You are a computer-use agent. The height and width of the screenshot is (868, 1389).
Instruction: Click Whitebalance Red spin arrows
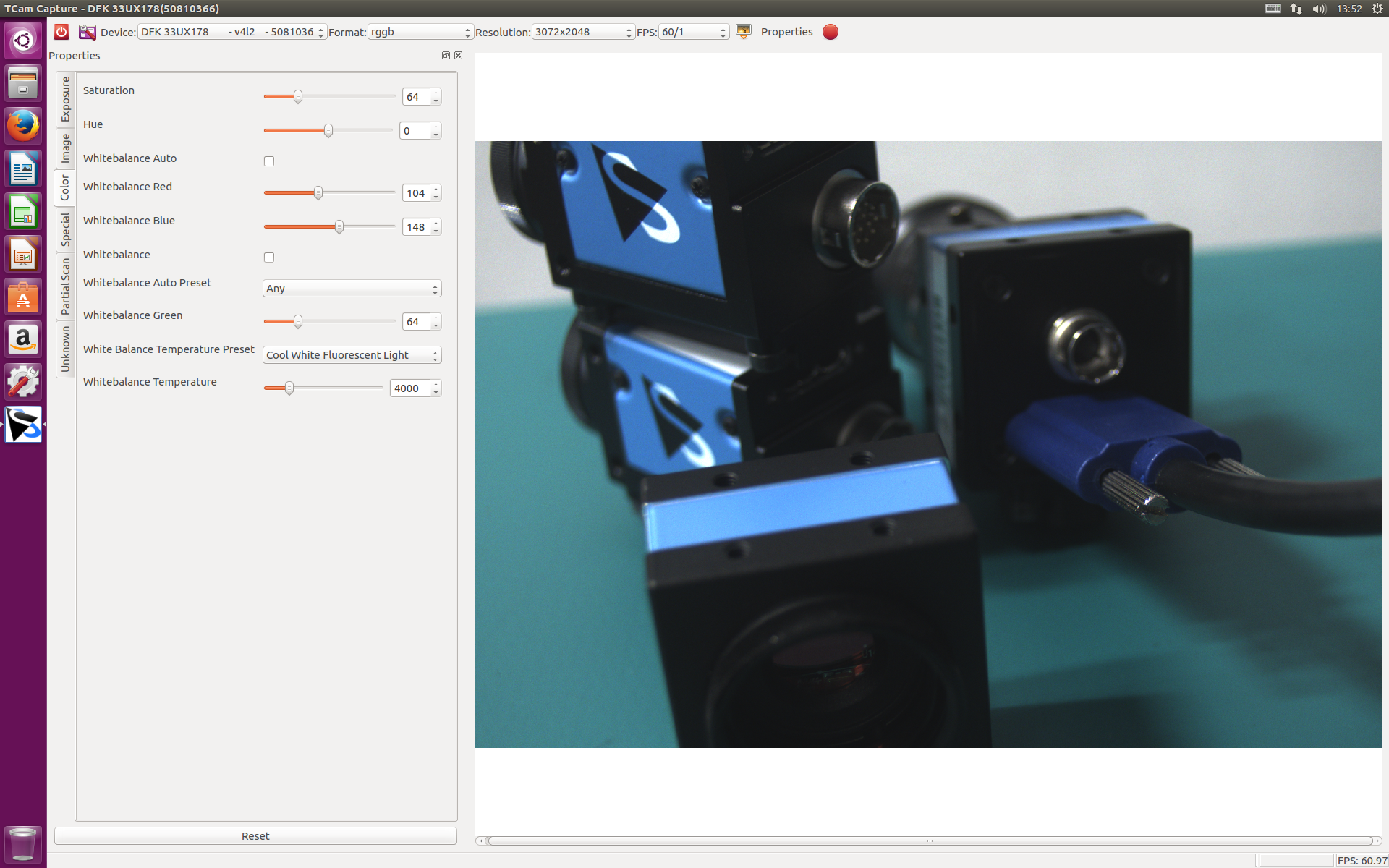pyautogui.click(x=436, y=193)
